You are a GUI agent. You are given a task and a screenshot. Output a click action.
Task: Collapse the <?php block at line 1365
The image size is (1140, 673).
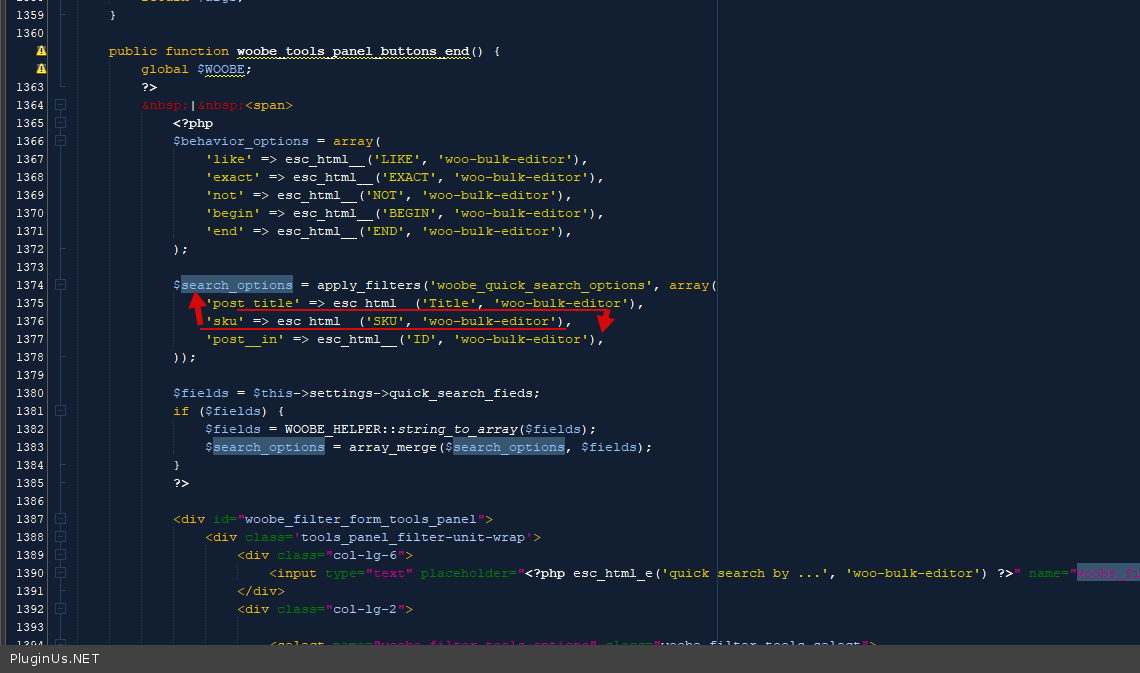(61, 123)
